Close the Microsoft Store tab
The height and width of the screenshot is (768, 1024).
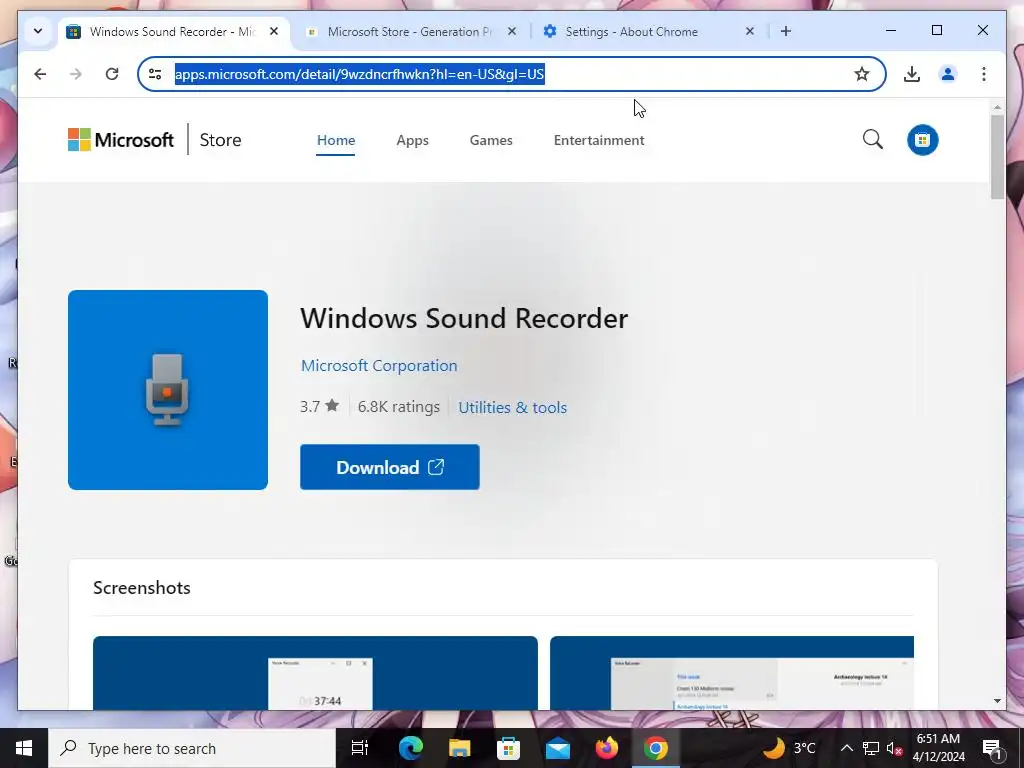coord(512,31)
